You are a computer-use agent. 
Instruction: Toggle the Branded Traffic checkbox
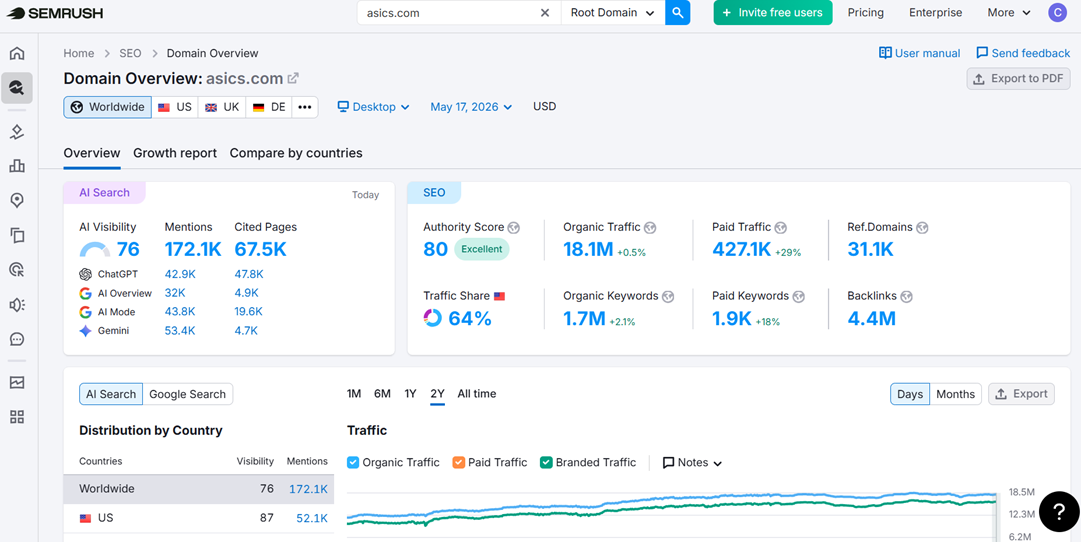[x=546, y=462]
